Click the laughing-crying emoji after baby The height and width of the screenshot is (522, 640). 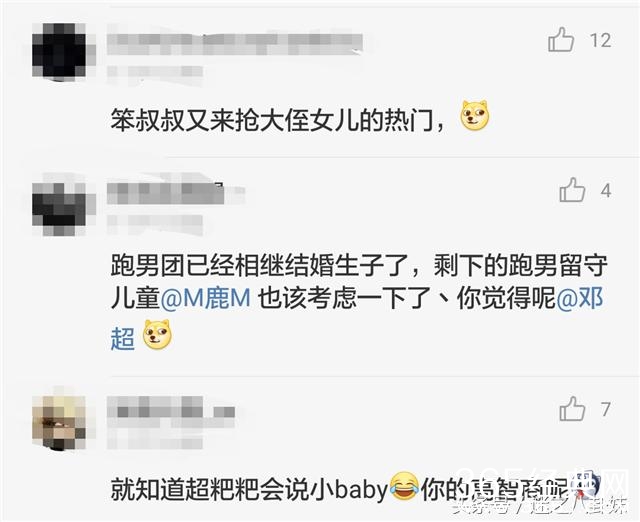pos(404,486)
